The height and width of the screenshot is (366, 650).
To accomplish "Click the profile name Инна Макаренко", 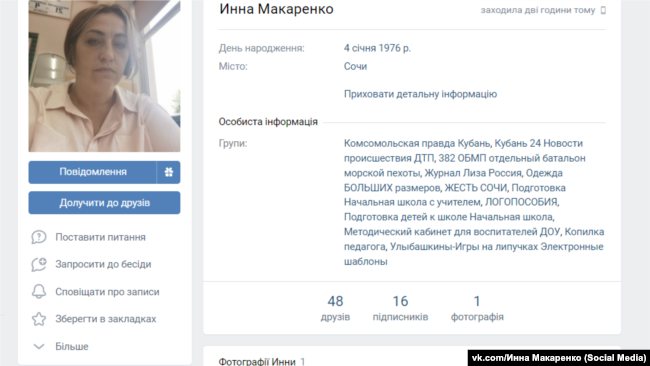I will coord(276,9).
